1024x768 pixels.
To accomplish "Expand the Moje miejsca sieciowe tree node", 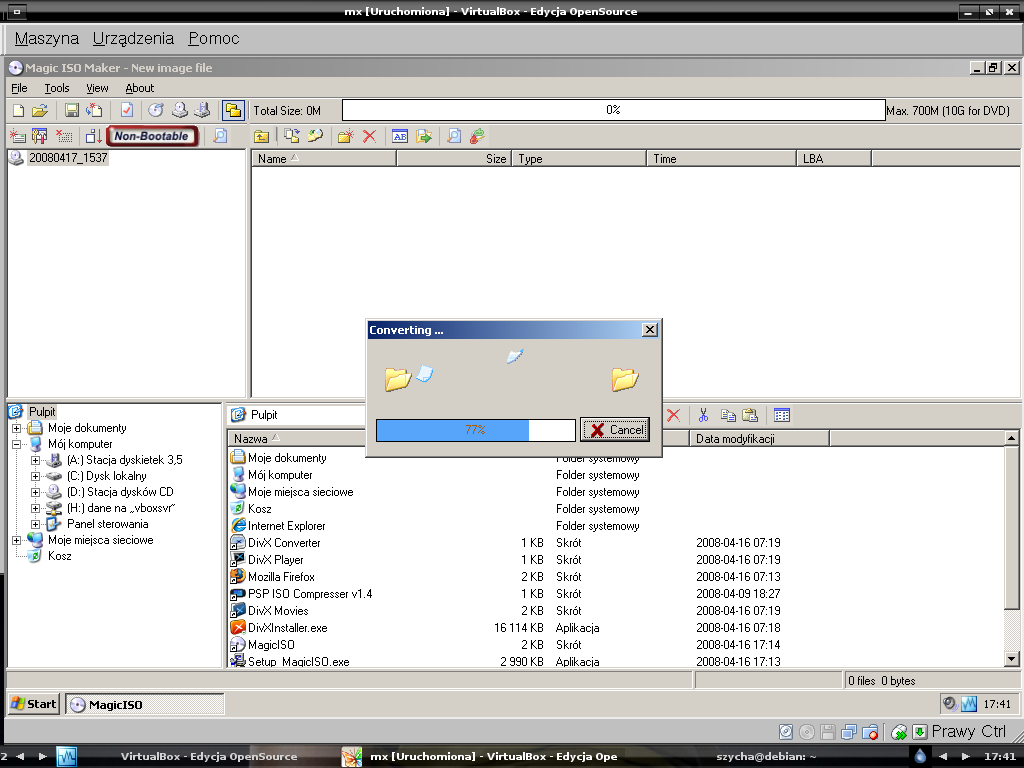I will (16, 540).
